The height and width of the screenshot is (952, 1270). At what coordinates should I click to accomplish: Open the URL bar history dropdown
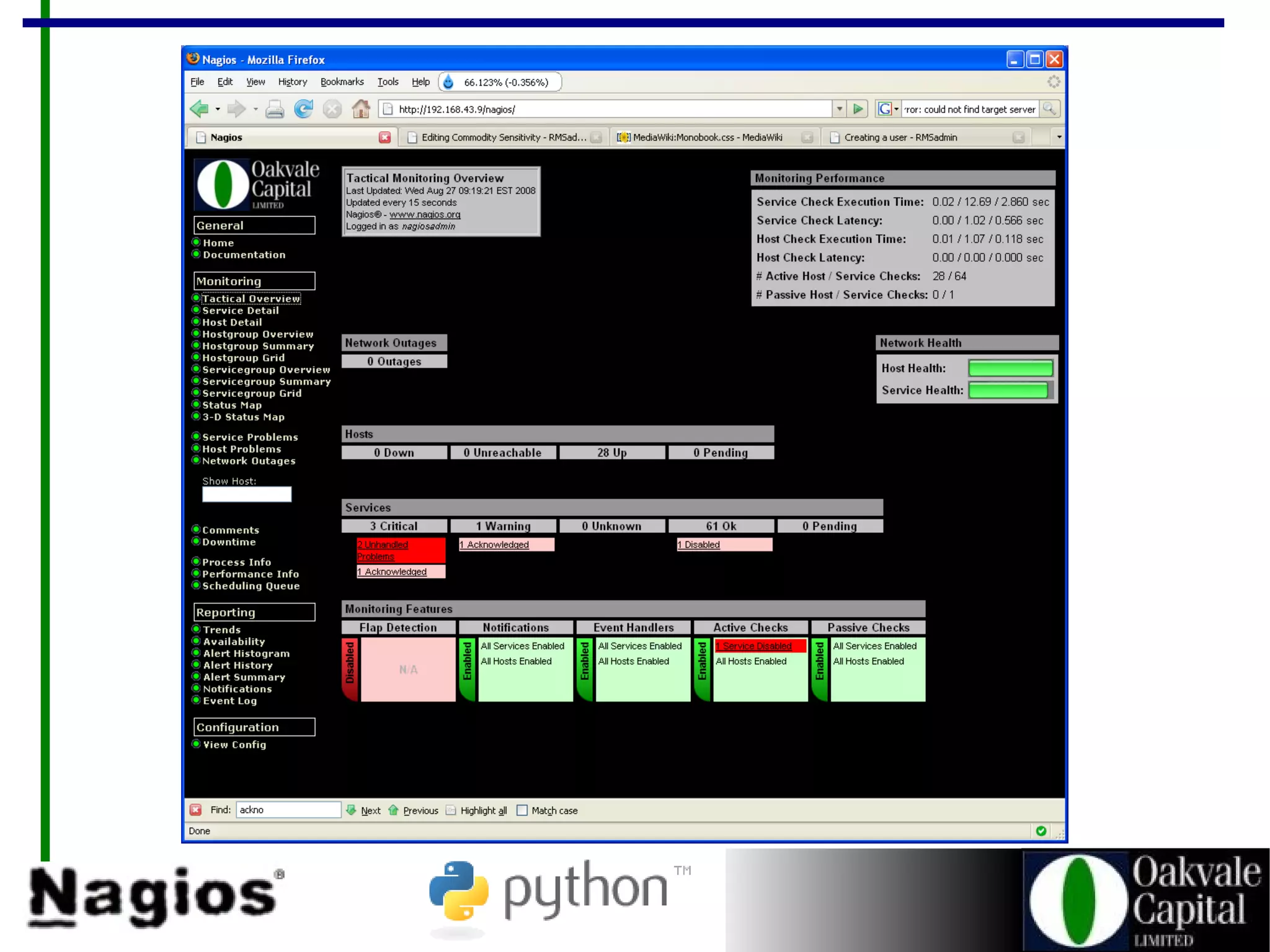pos(839,109)
